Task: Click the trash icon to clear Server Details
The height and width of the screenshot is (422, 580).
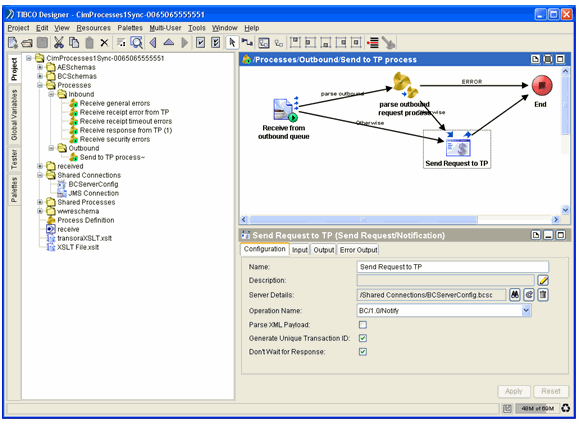Action: (543, 295)
